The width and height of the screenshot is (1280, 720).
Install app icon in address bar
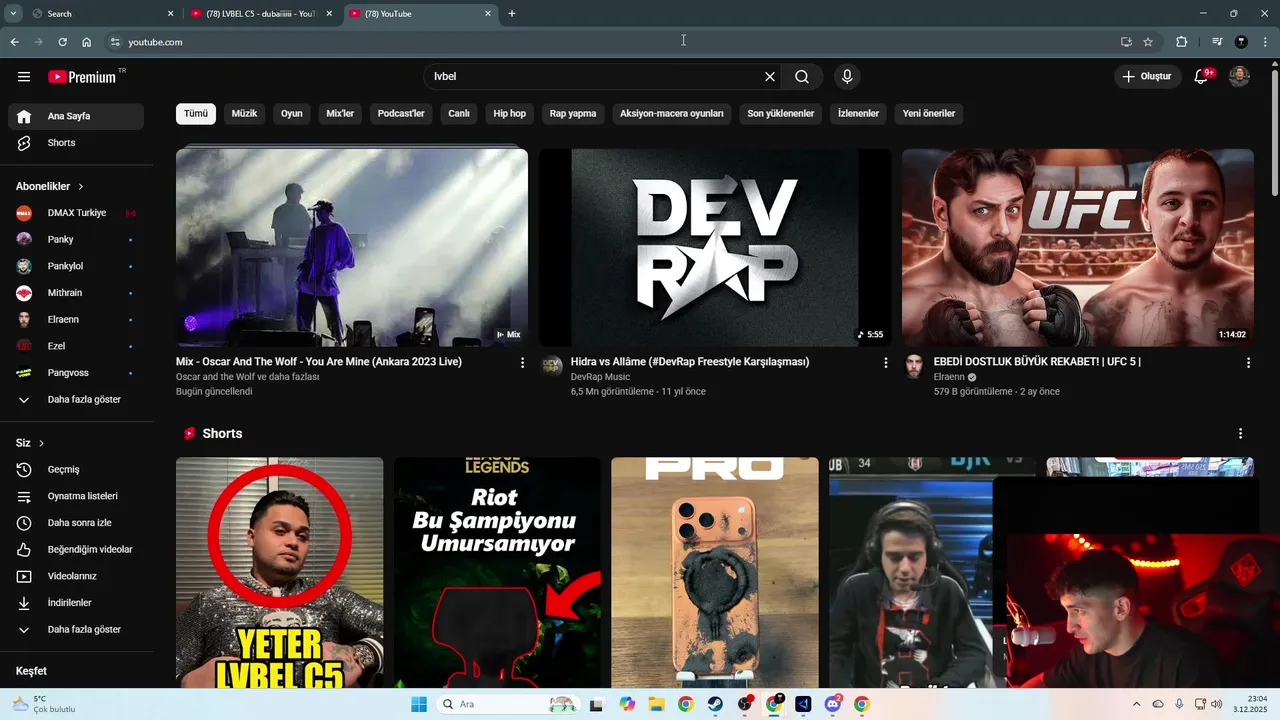(x=1126, y=42)
